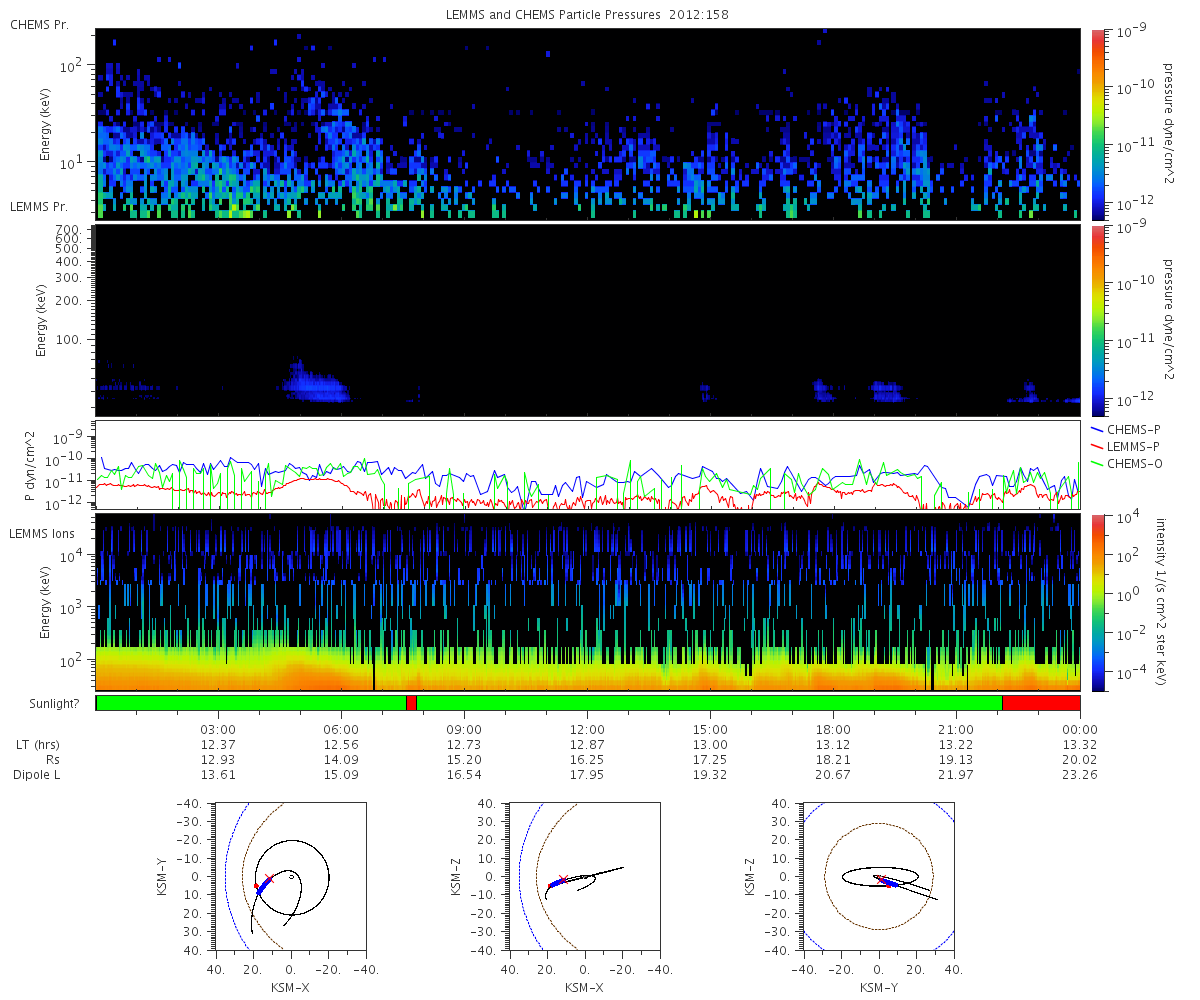Click the 'Dipole L' ephemeris row label
Image resolution: width=1200 pixels, height=1000 pixels.
coord(36,775)
